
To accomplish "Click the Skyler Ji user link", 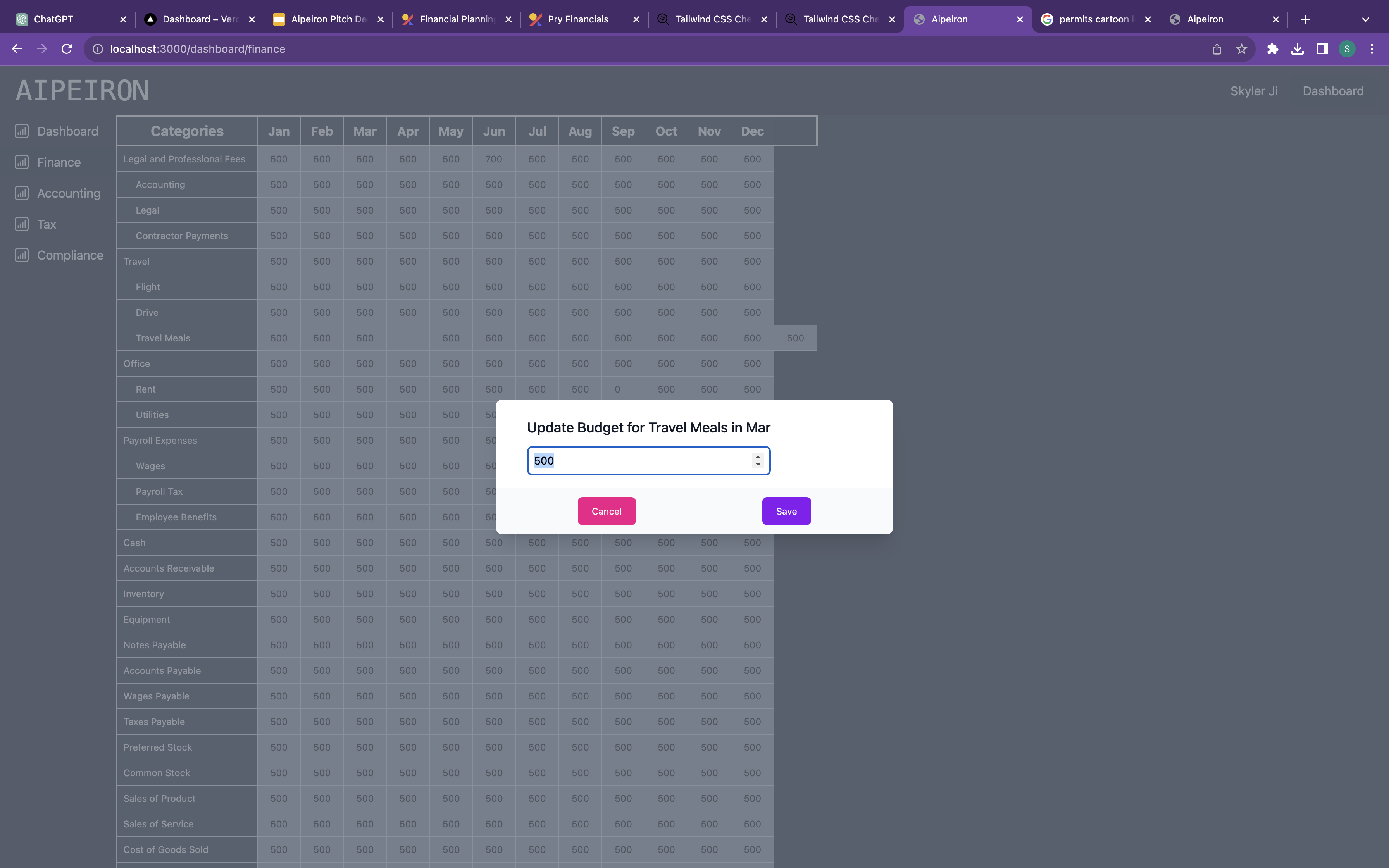I will point(1253,91).
